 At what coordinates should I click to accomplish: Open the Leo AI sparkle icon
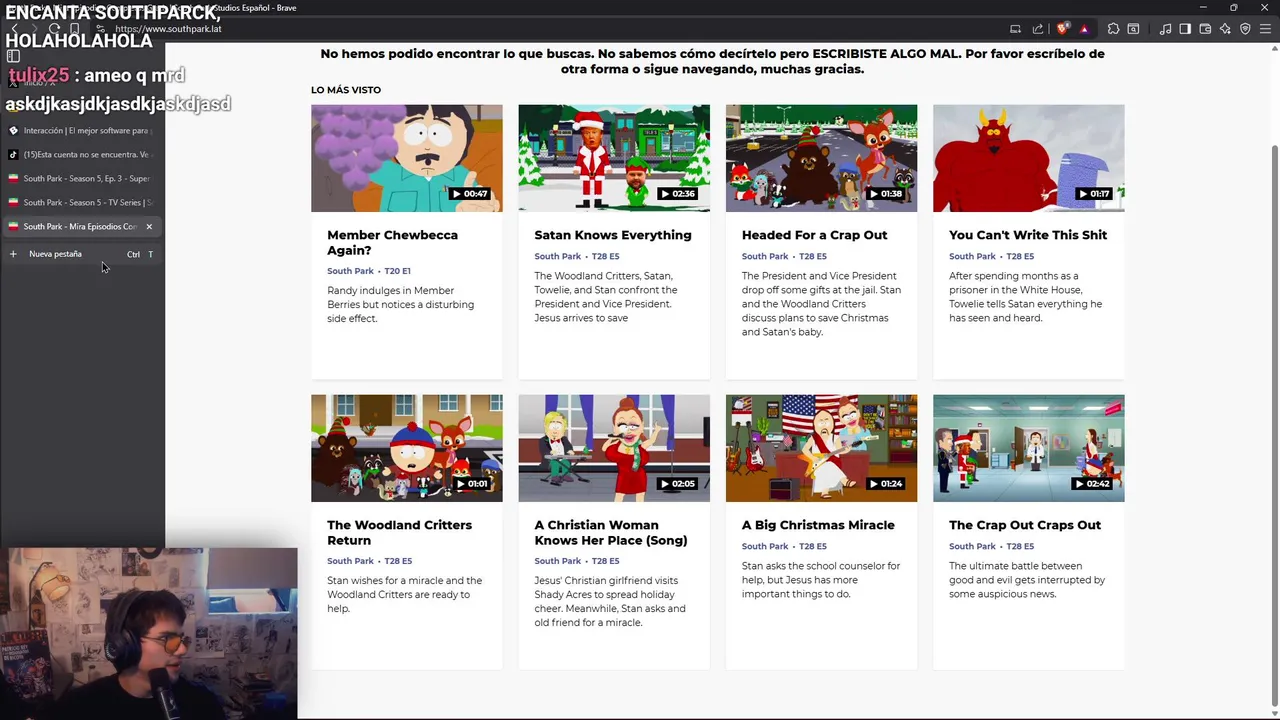click(x=1225, y=29)
